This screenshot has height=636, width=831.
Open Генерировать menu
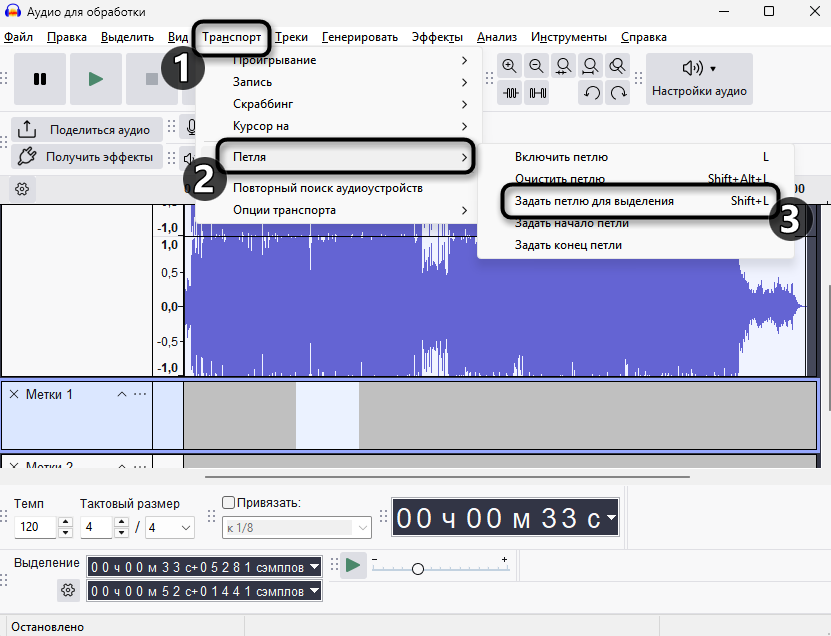pyautogui.click(x=360, y=37)
